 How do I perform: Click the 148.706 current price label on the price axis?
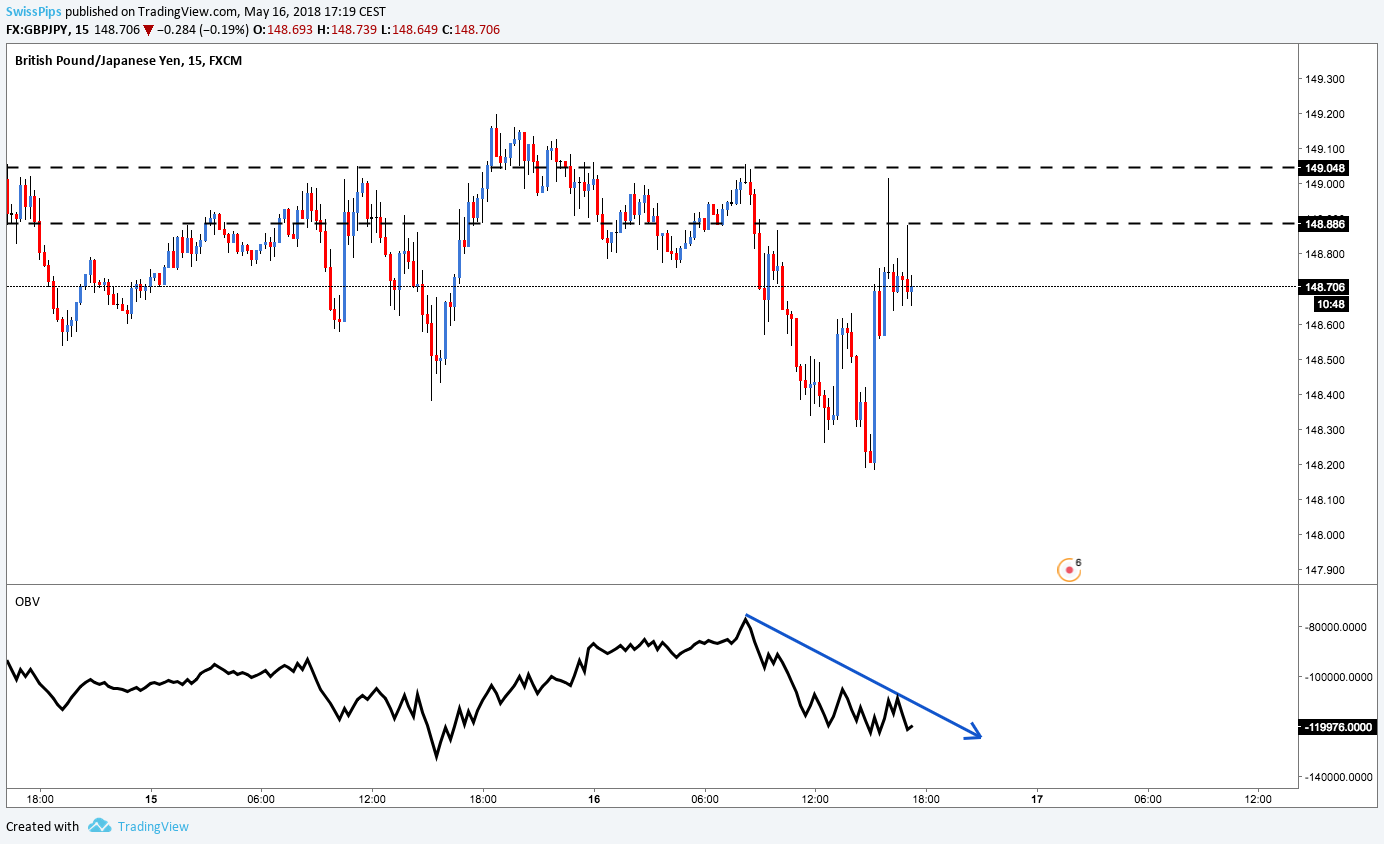click(x=1325, y=286)
